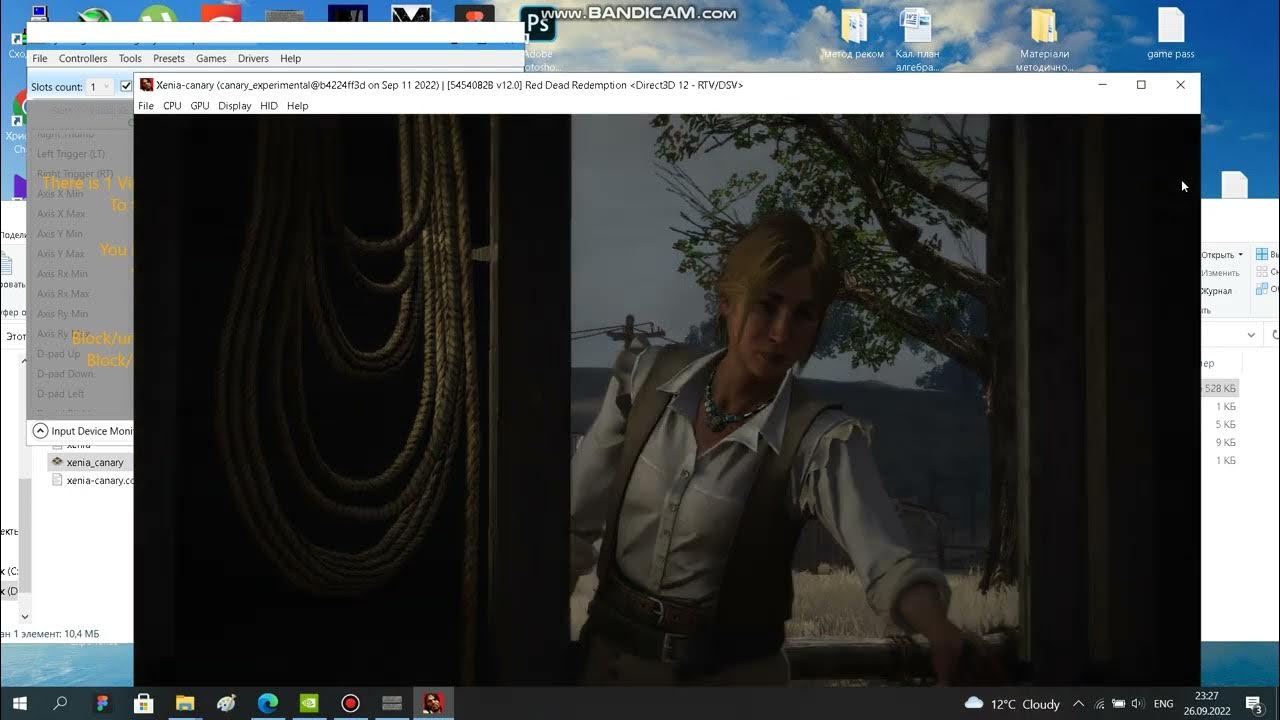
Task: Open File menu in controller mapper window
Action: 40,59
